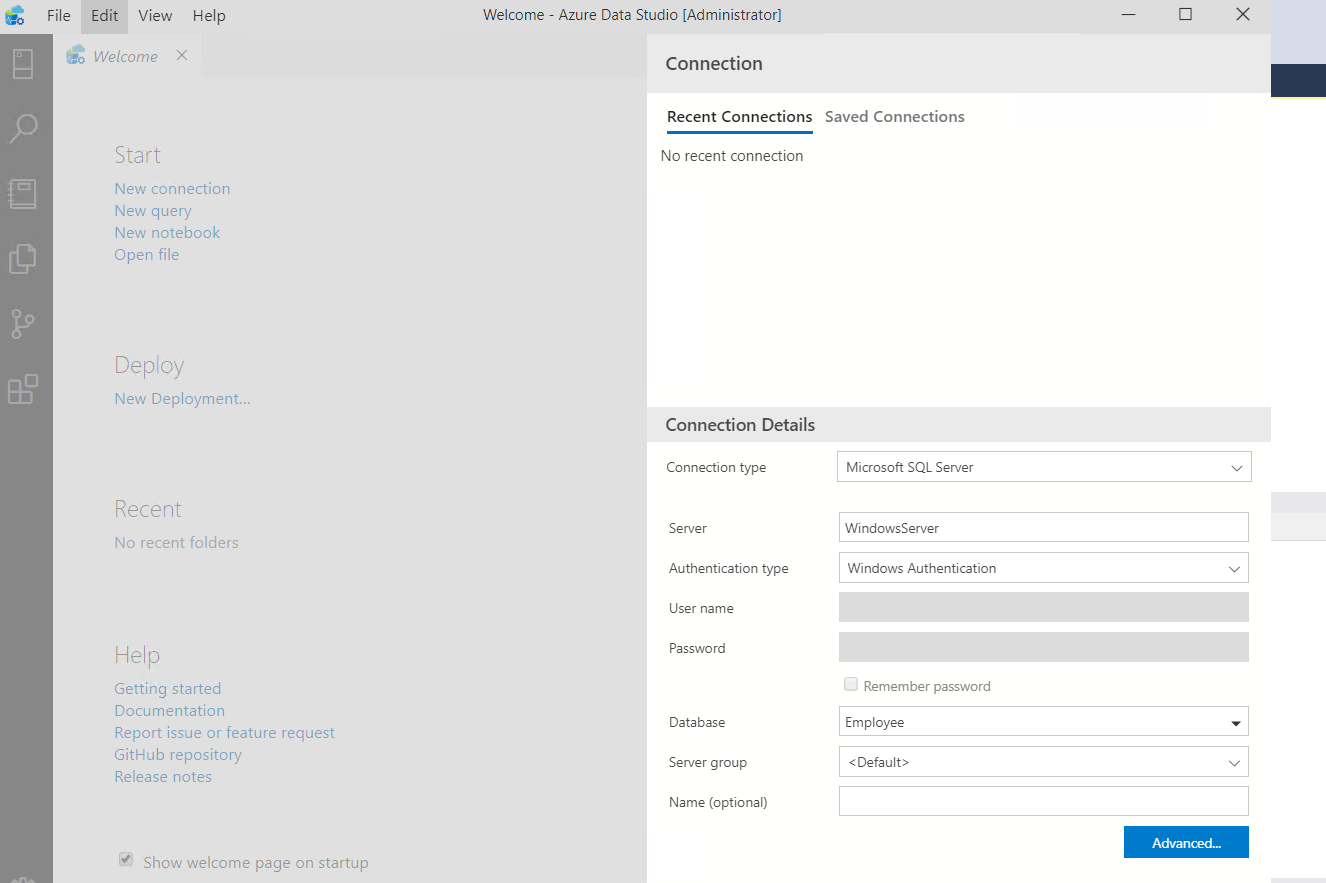This screenshot has width=1326, height=883.
Task: Click the Azure Data Studio app icon
Action: tap(15, 15)
